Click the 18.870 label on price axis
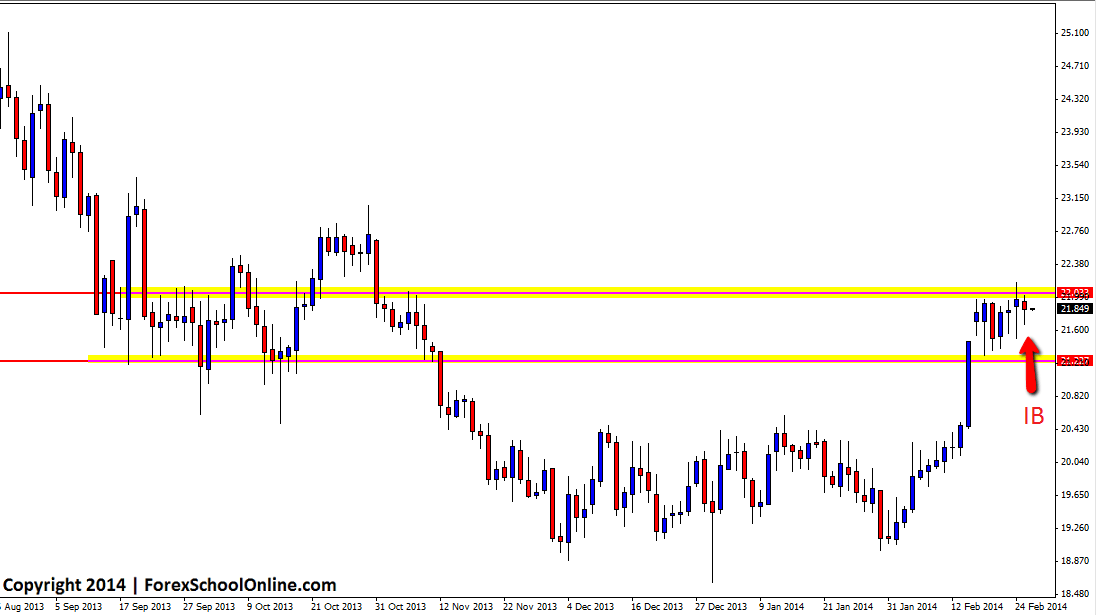This screenshot has width=1096, height=615. click(x=1075, y=561)
